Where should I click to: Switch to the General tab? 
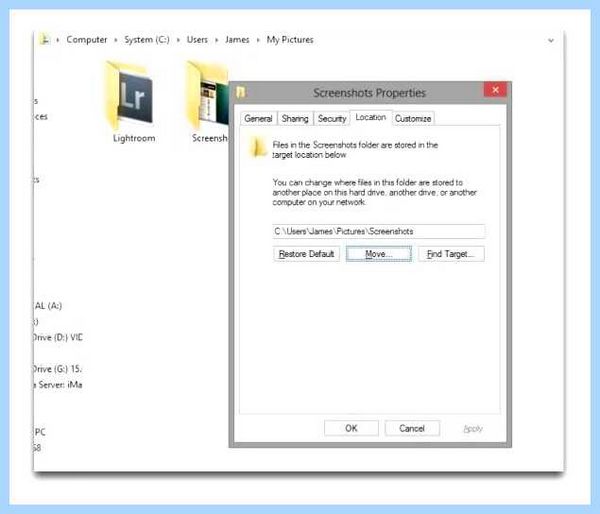pyautogui.click(x=258, y=119)
